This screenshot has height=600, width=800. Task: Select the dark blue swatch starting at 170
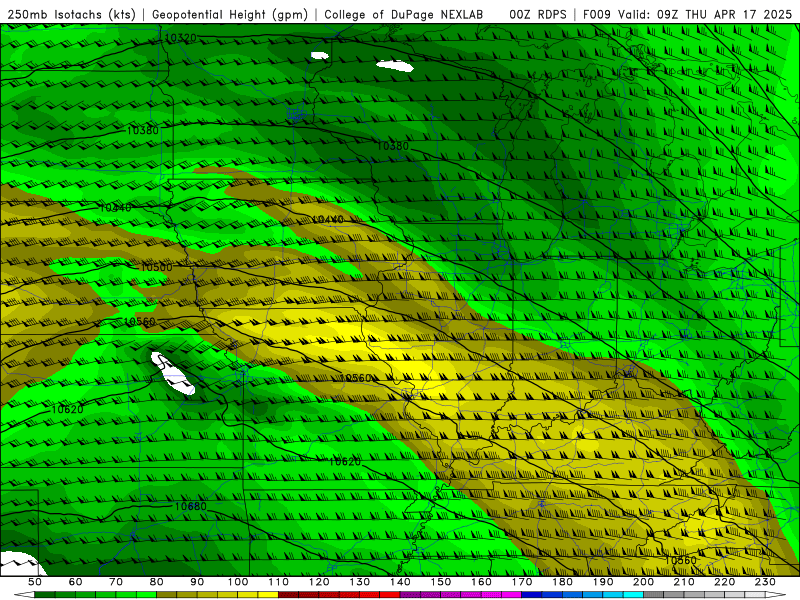(532, 594)
